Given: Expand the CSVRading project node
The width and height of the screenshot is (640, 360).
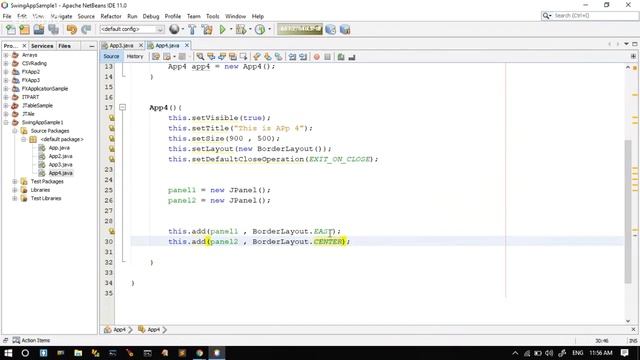Looking at the screenshot, I should click(x=6, y=63).
